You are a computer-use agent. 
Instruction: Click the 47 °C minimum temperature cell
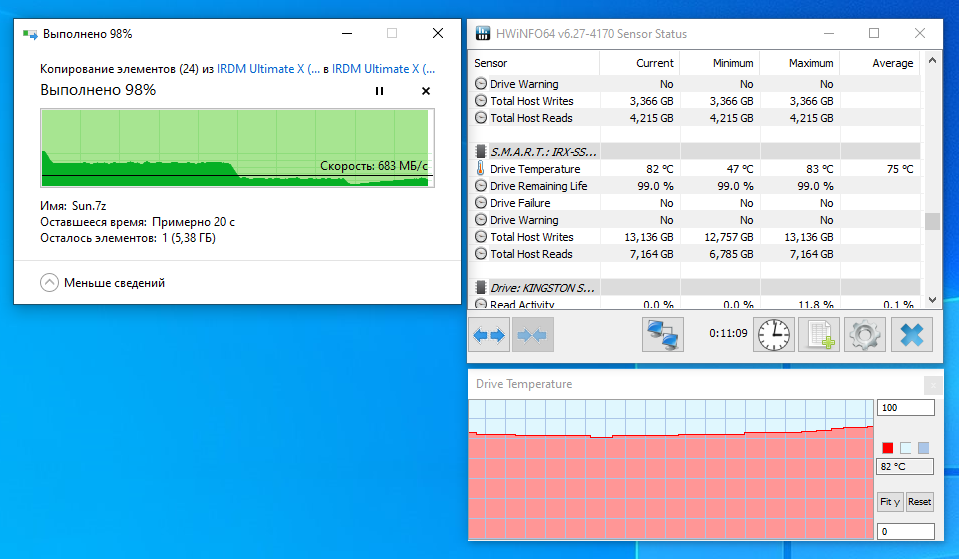[x=720, y=169]
